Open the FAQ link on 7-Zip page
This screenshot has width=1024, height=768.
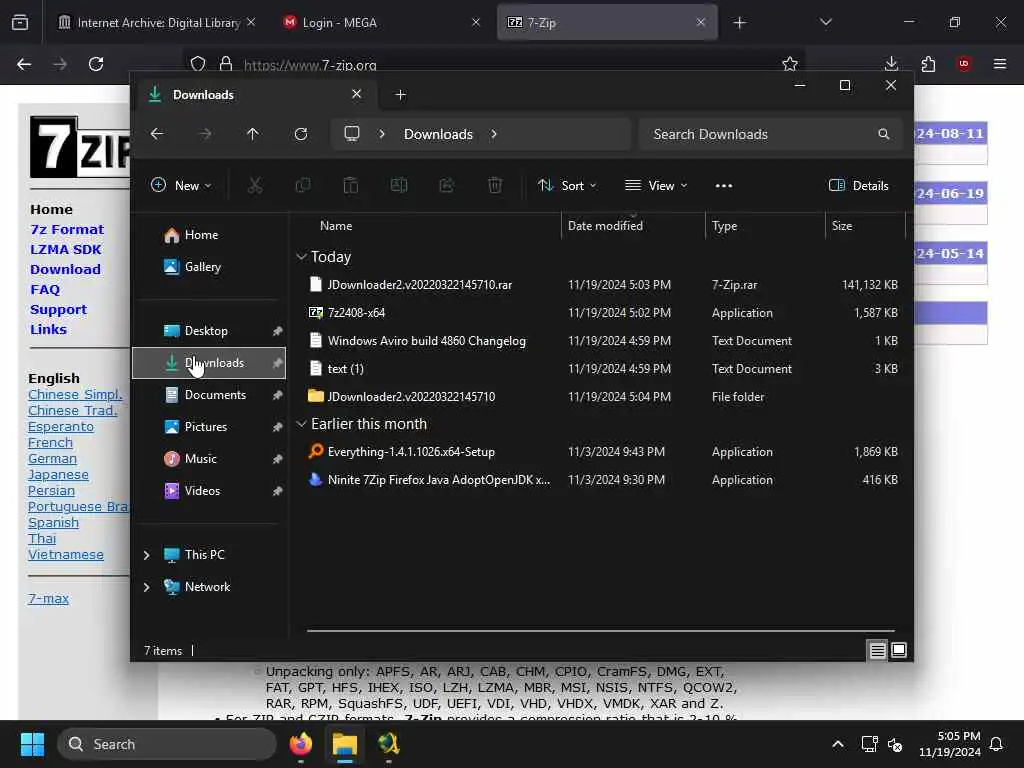pos(44,289)
